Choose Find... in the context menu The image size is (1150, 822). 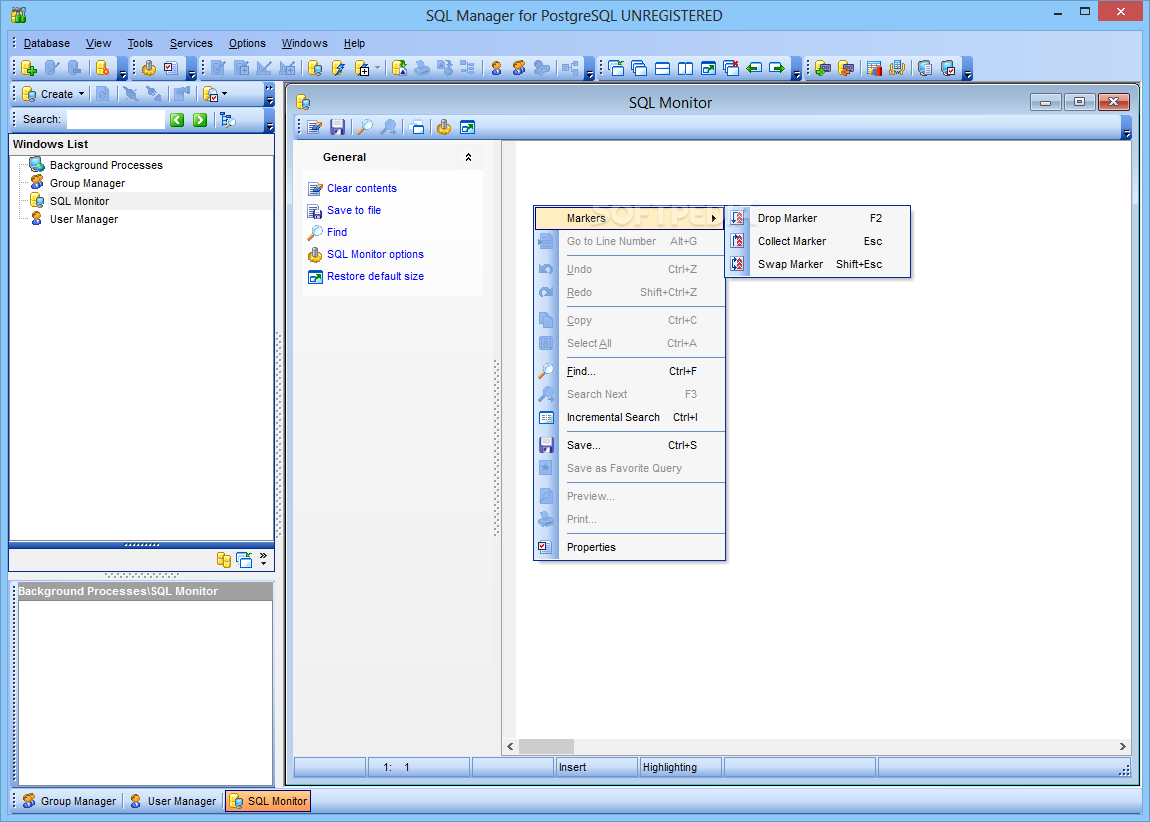[x=630, y=371]
